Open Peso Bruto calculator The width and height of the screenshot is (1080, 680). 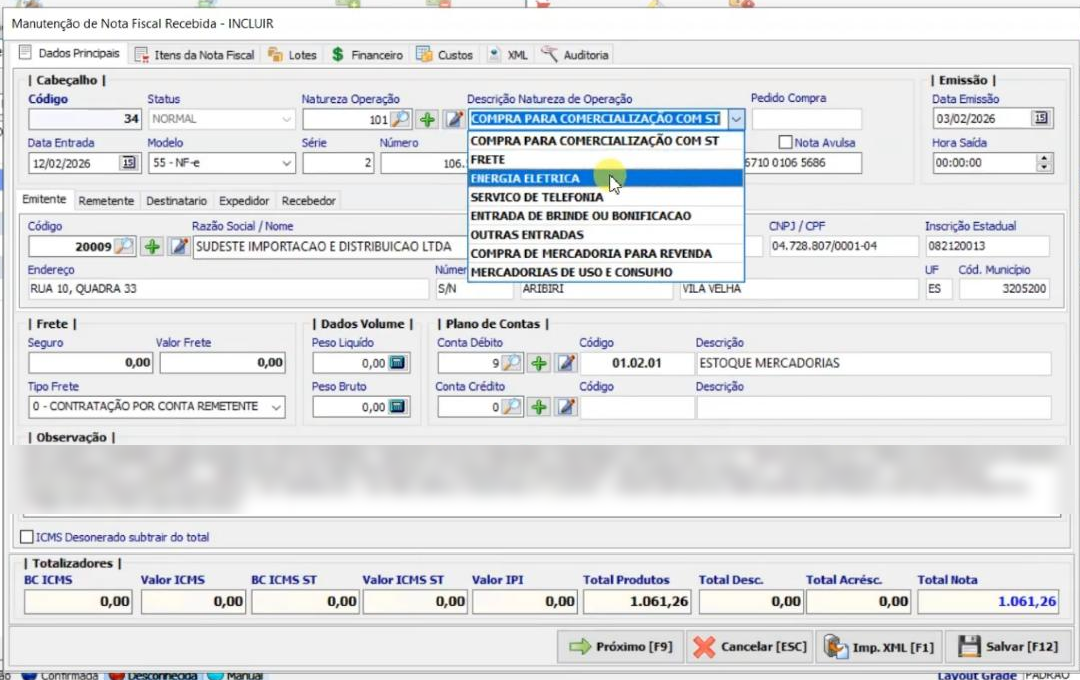[x=397, y=406]
